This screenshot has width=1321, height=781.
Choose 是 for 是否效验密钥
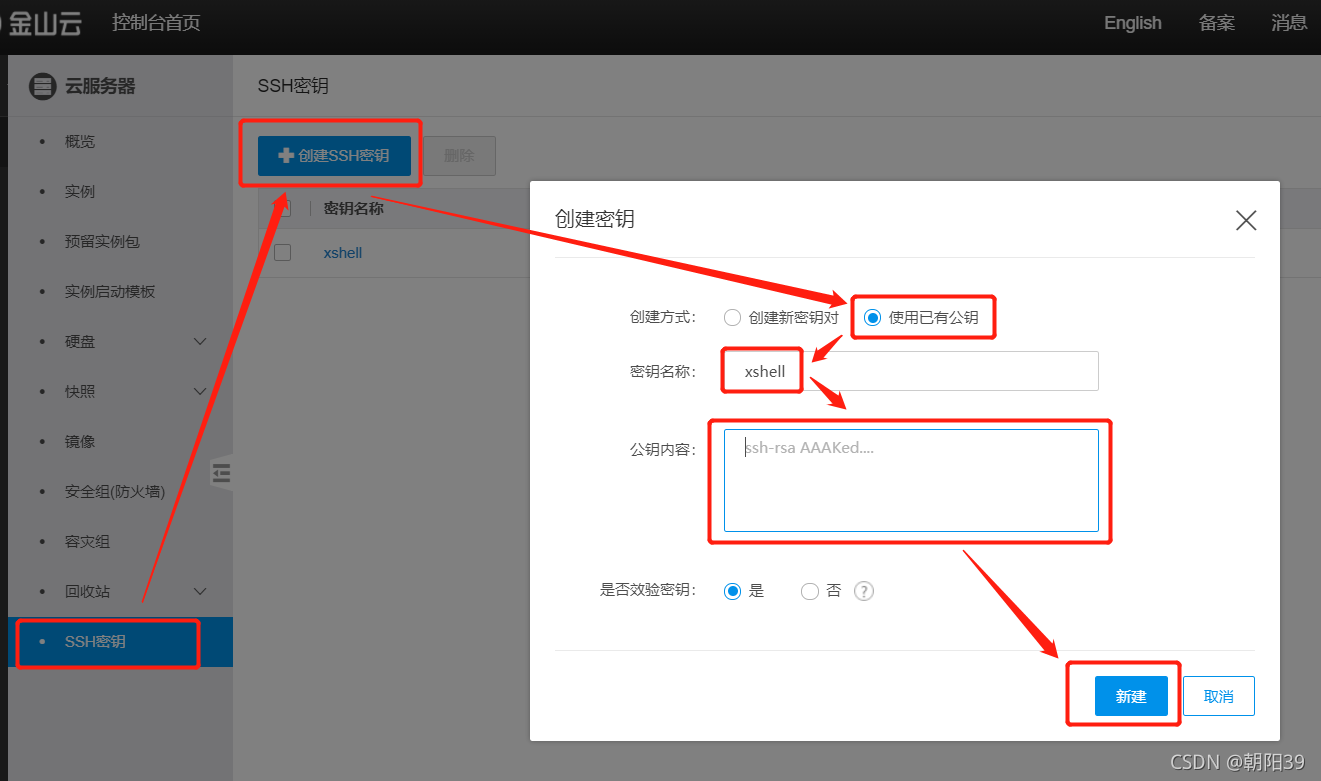732,591
